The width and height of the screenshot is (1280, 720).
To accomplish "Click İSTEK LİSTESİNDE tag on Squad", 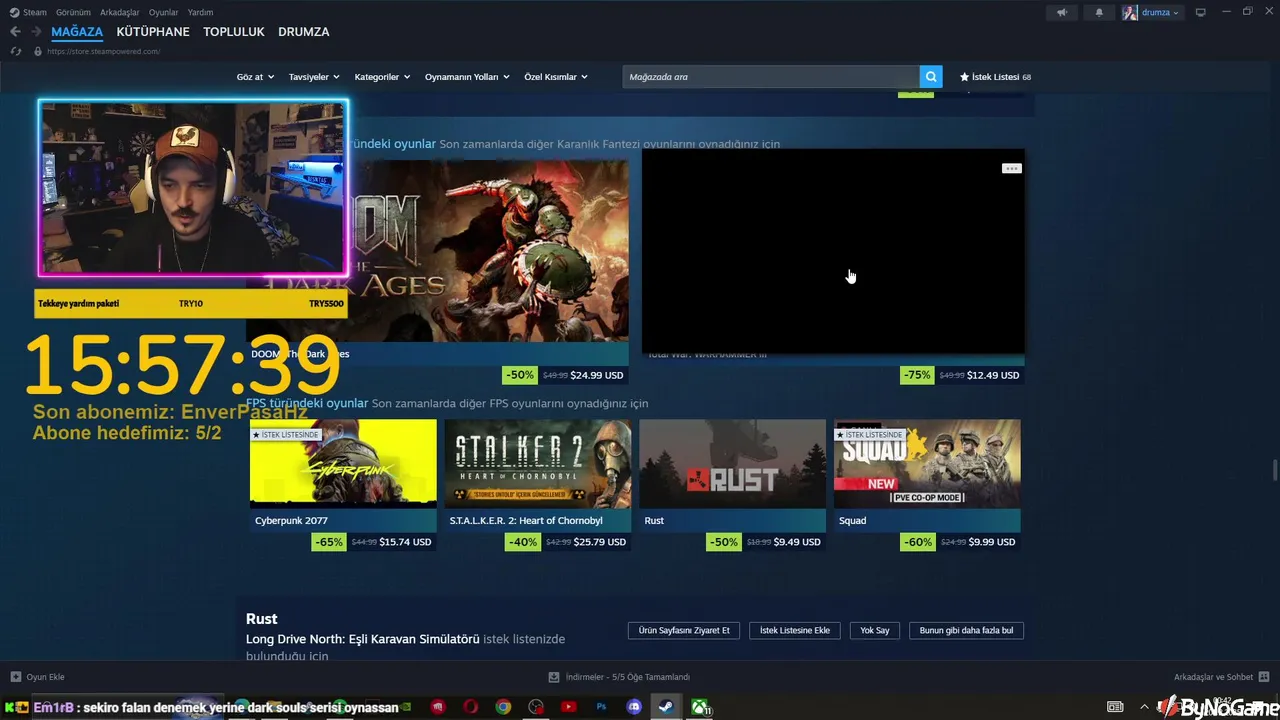I will (x=870, y=435).
